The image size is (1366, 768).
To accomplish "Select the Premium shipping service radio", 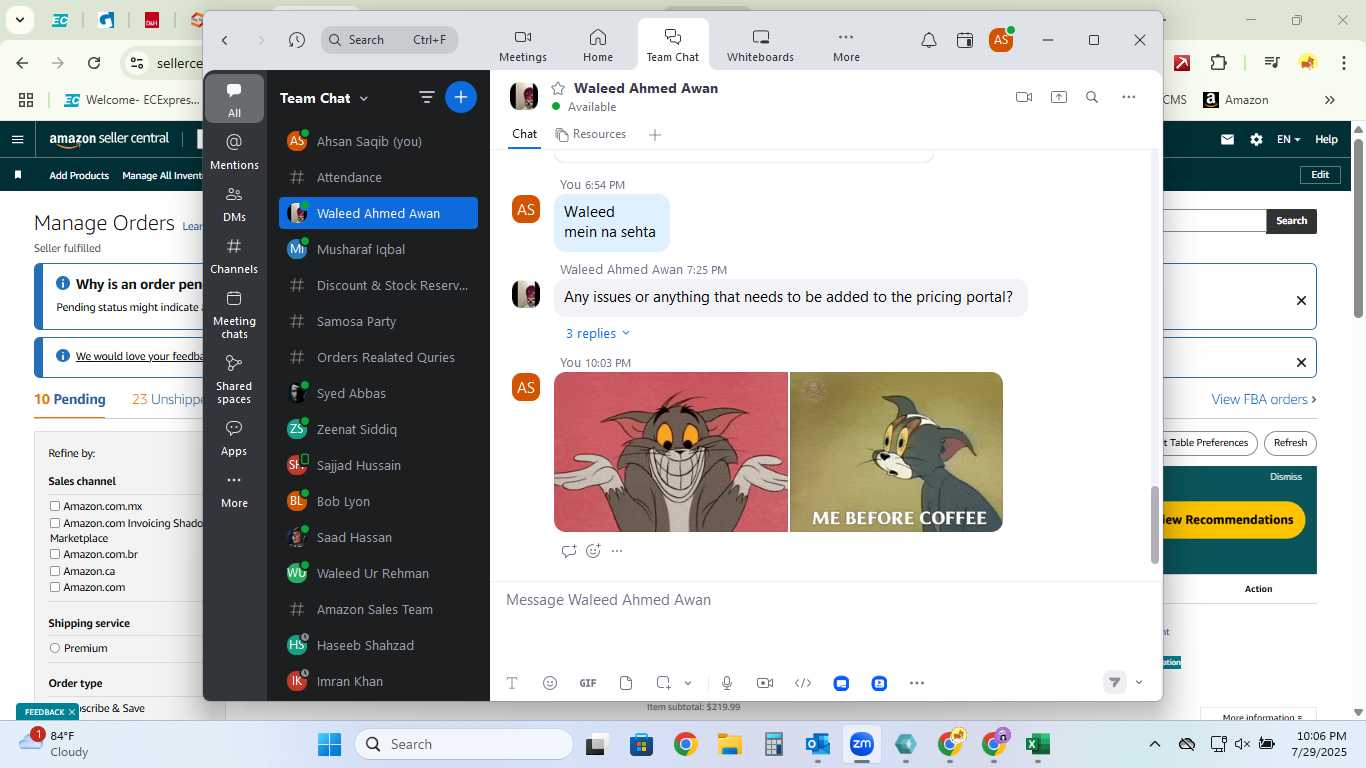I will (55, 648).
